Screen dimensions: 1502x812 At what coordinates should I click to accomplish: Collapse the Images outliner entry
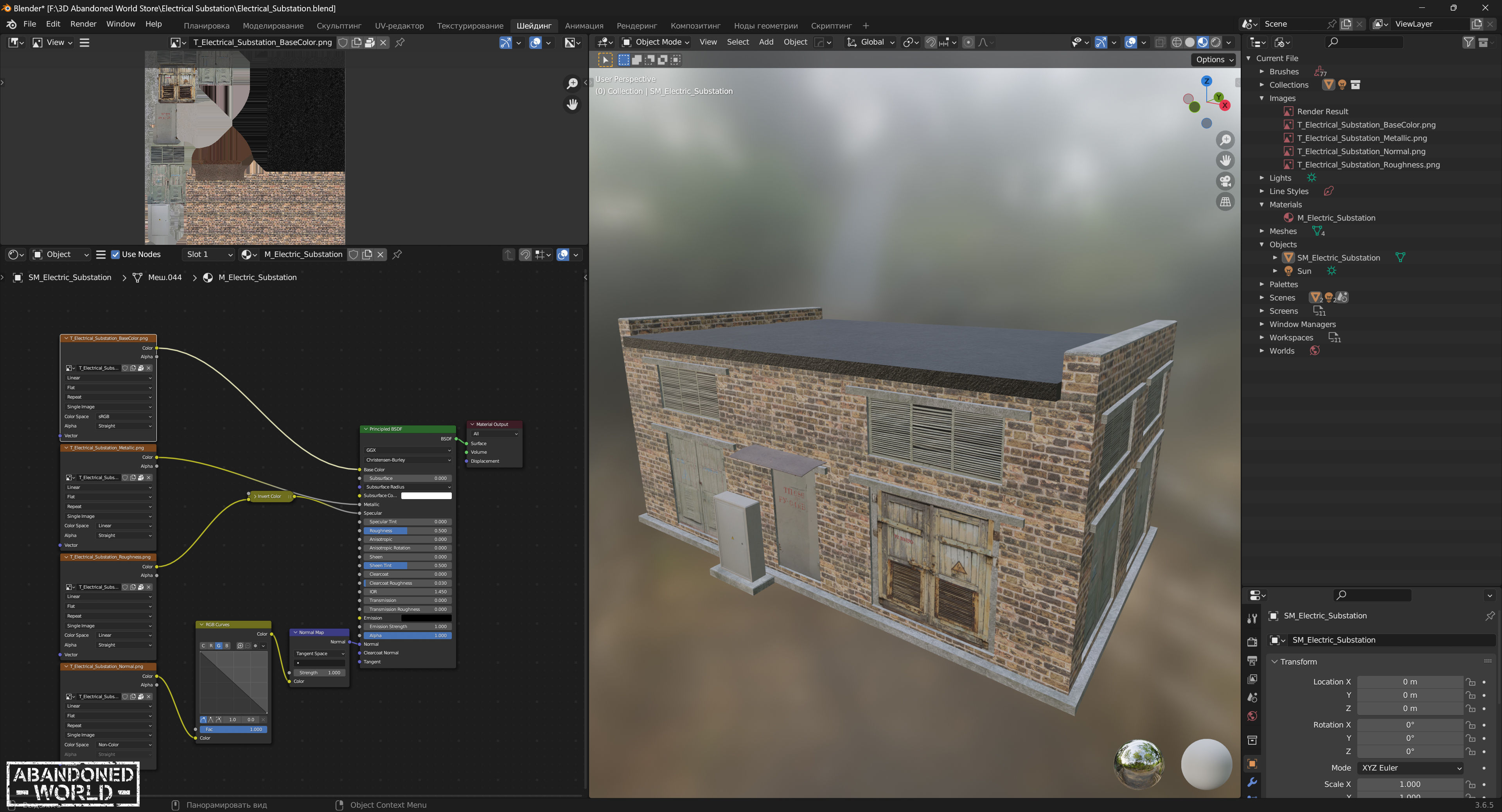coord(1262,98)
